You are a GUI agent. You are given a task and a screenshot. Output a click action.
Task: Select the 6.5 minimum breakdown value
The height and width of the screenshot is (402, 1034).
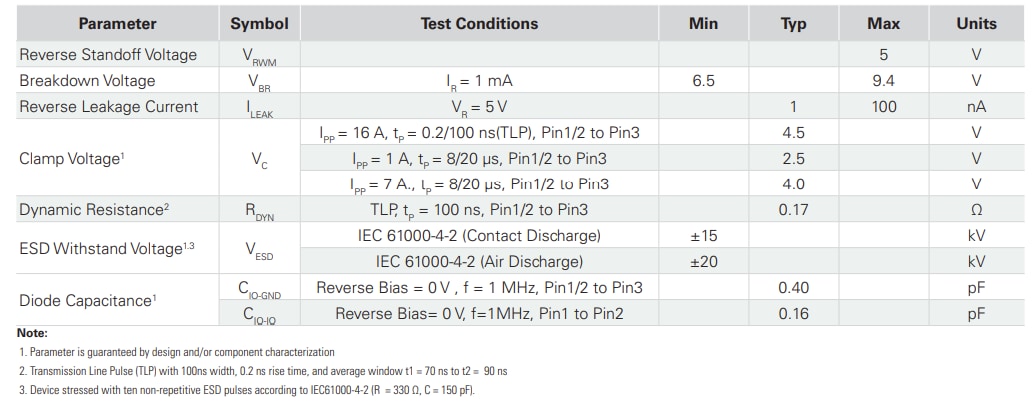(703, 81)
